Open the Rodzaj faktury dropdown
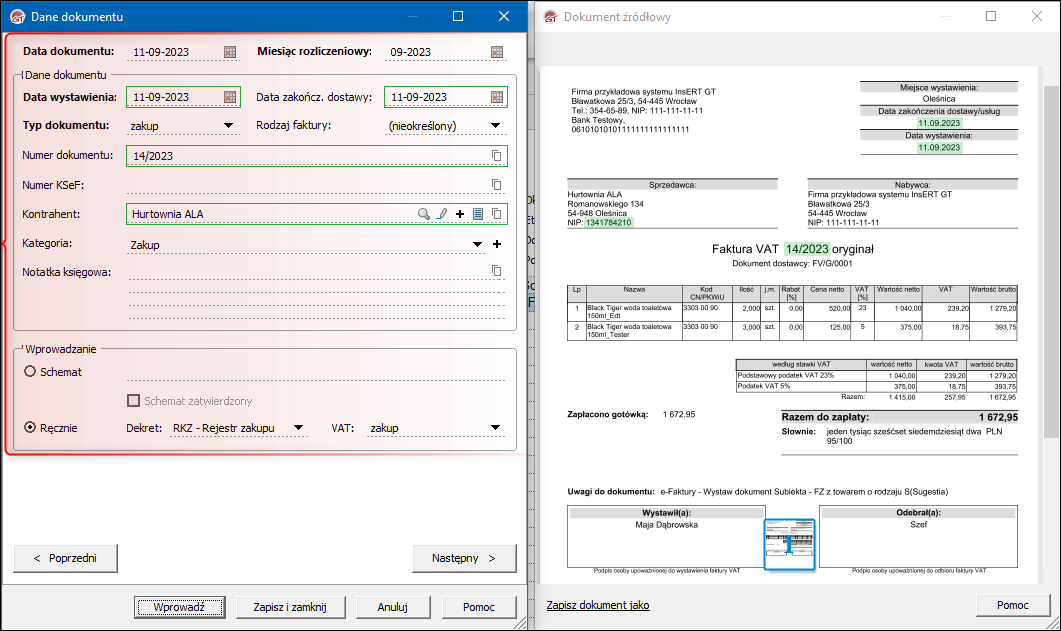Screen dimensions: 1061x631 pyautogui.click(x=495, y=126)
